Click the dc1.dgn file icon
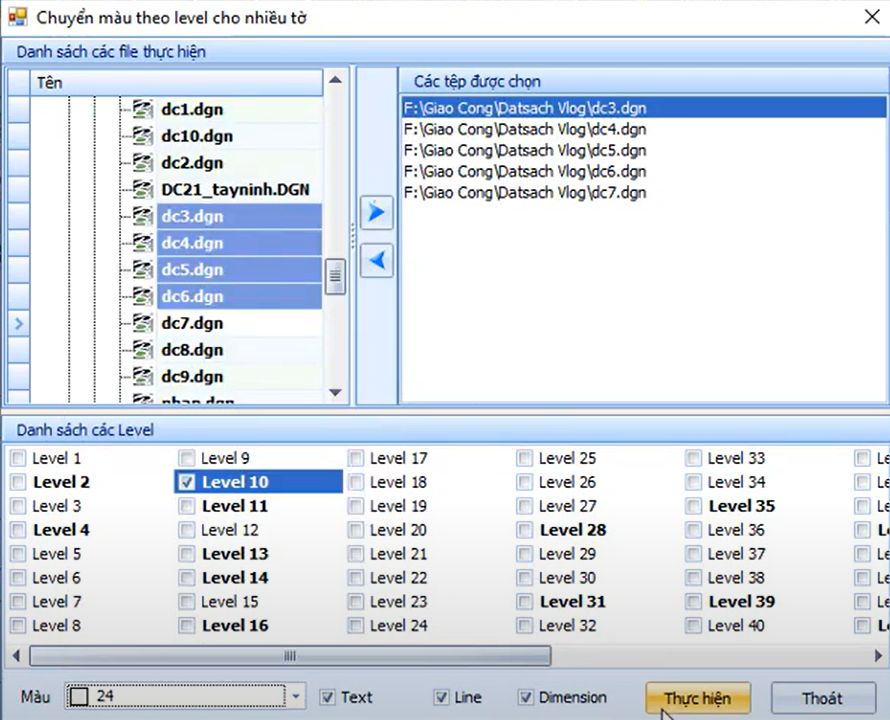 pos(143,109)
